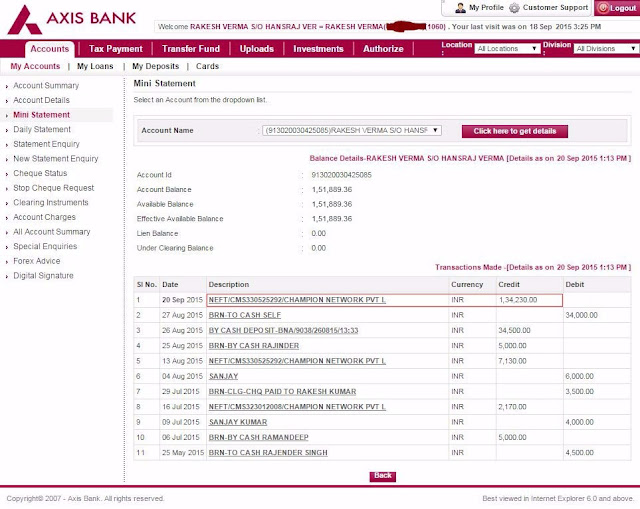Select the Account Id value 913020030425085

click(341, 175)
